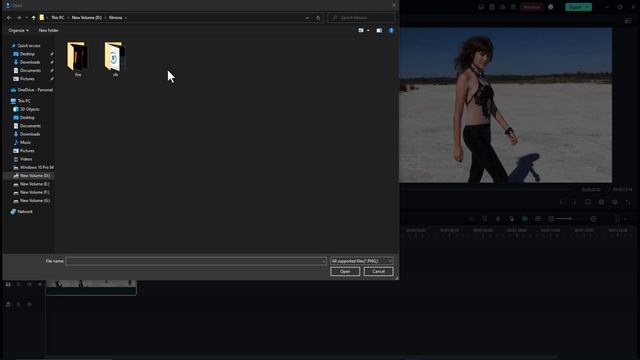Open Help with the blue question mark
This screenshot has width=640, height=360.
[x=391, y=31]
